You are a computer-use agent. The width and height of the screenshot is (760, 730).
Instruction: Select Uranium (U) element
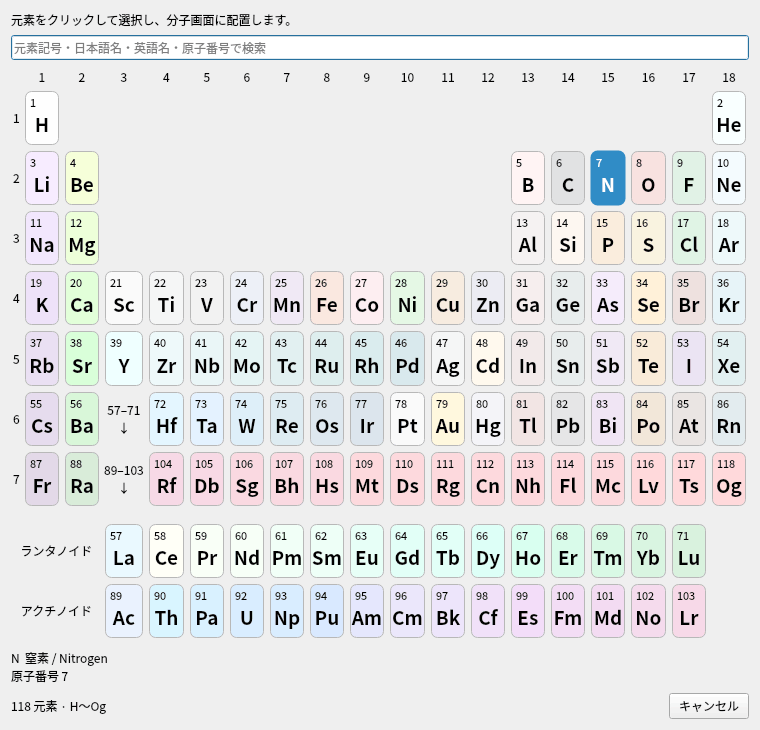click(x=247, y=611)
